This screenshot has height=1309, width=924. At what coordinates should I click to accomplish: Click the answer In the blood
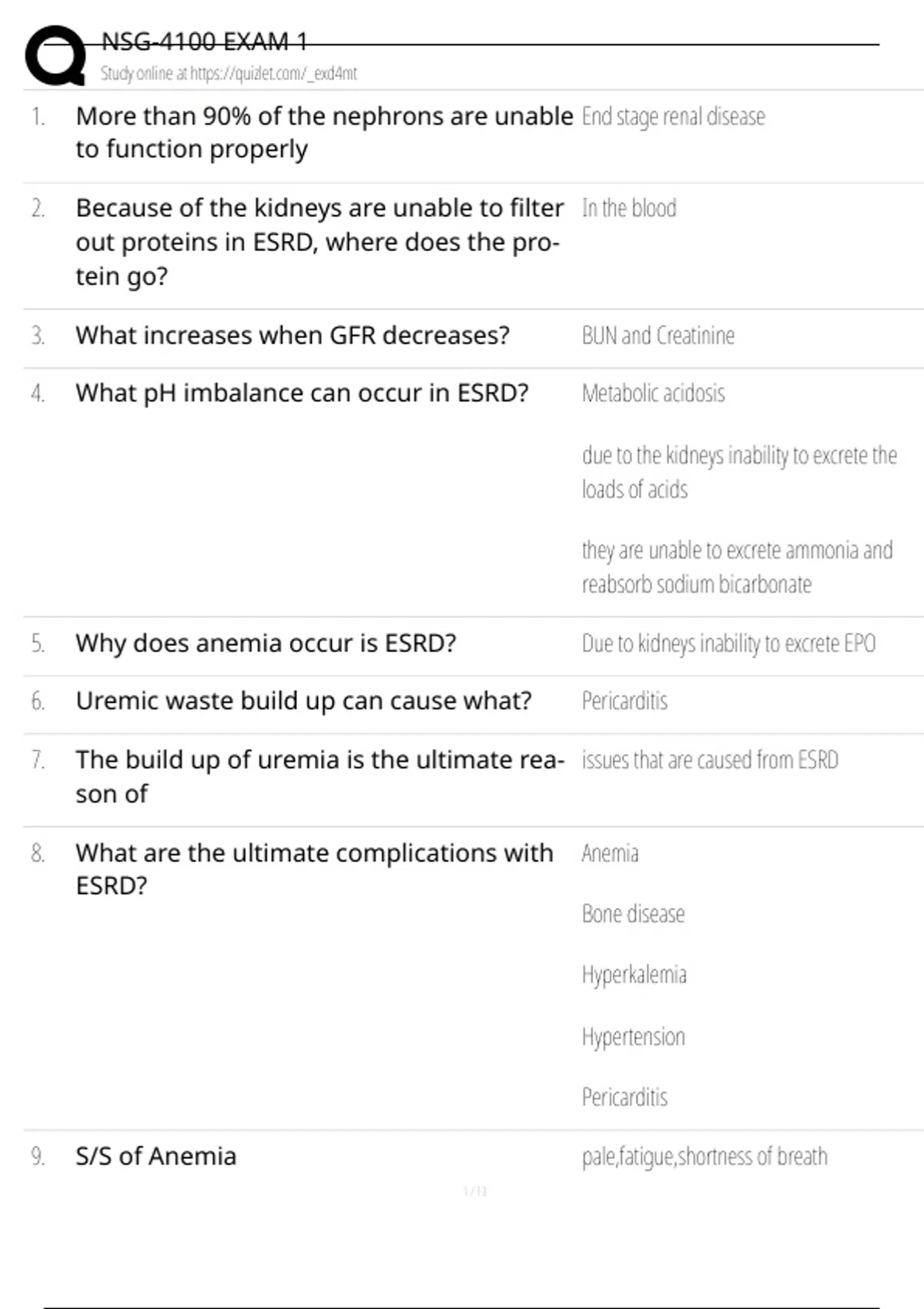tap(629, 208)
